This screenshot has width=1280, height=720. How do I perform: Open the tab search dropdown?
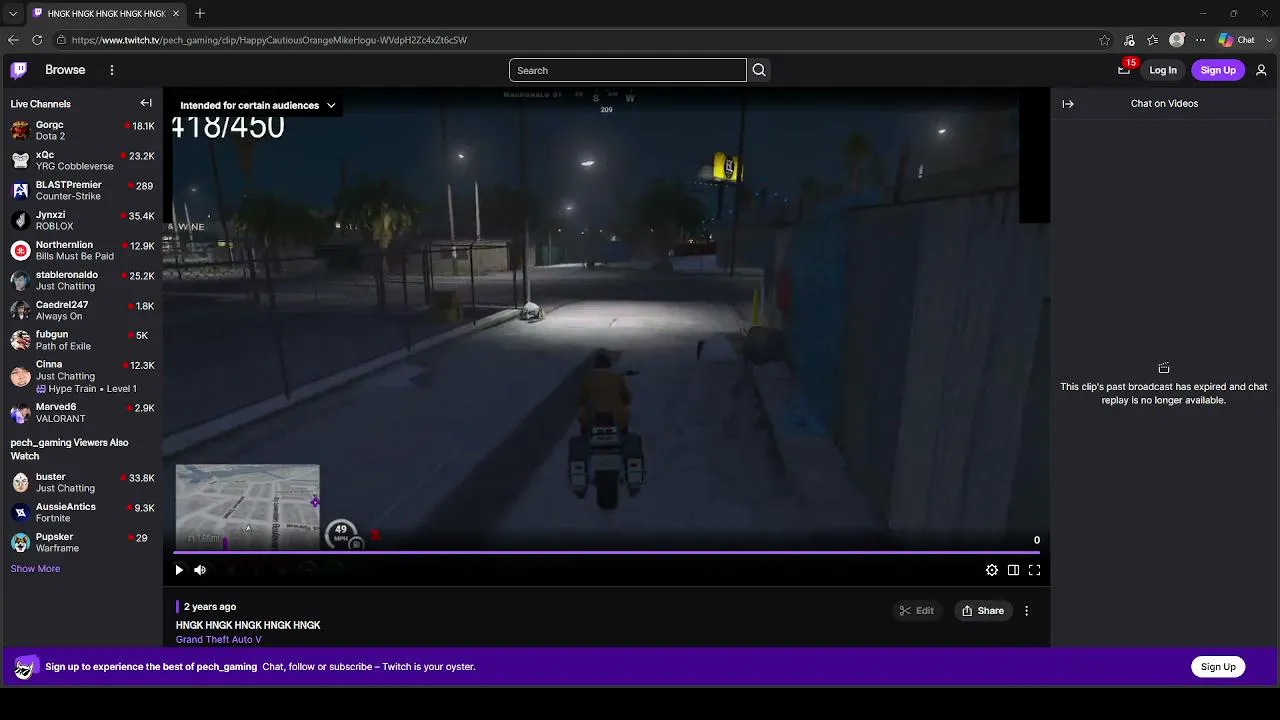pos(12,13)
